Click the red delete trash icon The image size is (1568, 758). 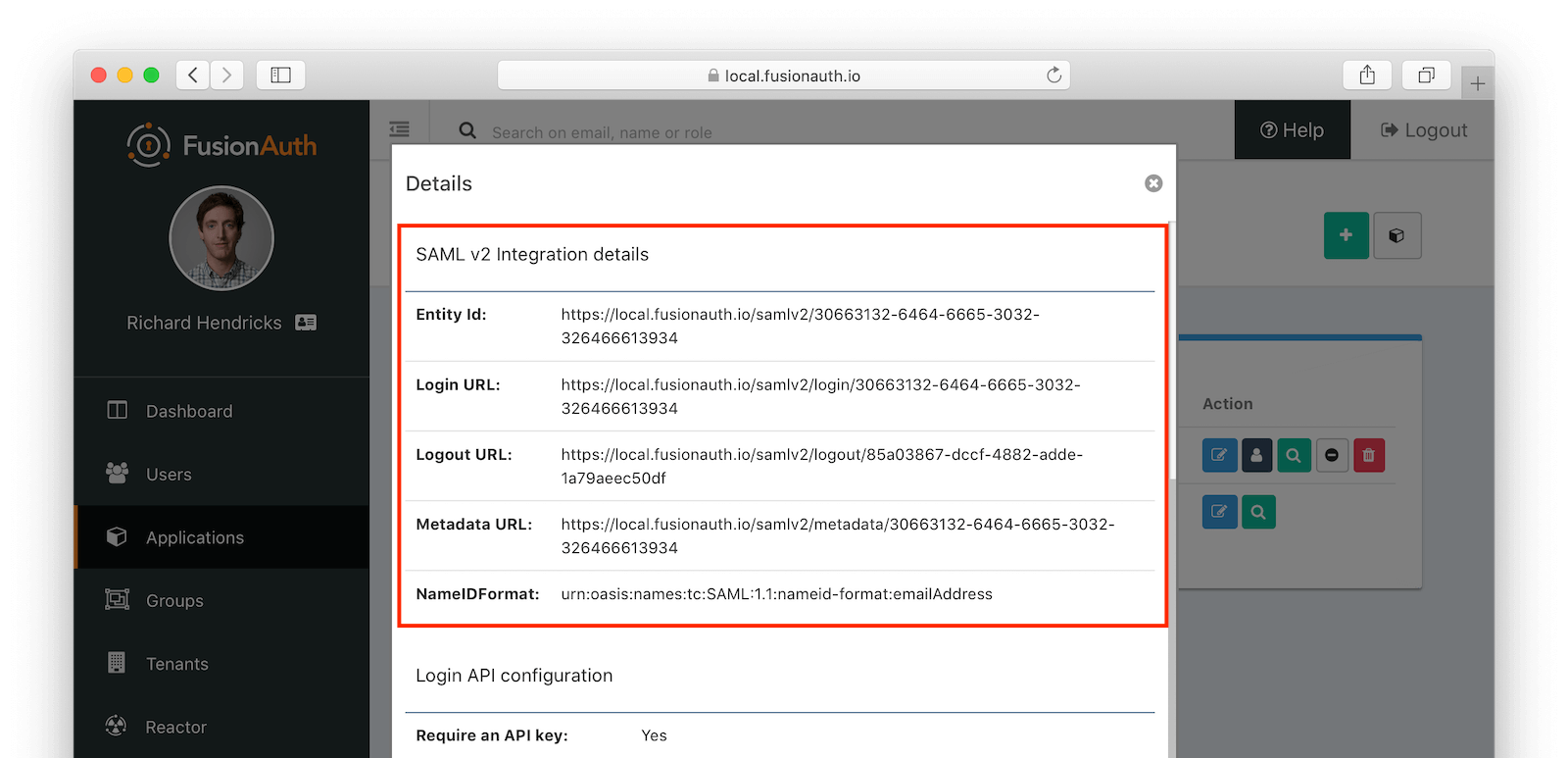coord(1369,455)
